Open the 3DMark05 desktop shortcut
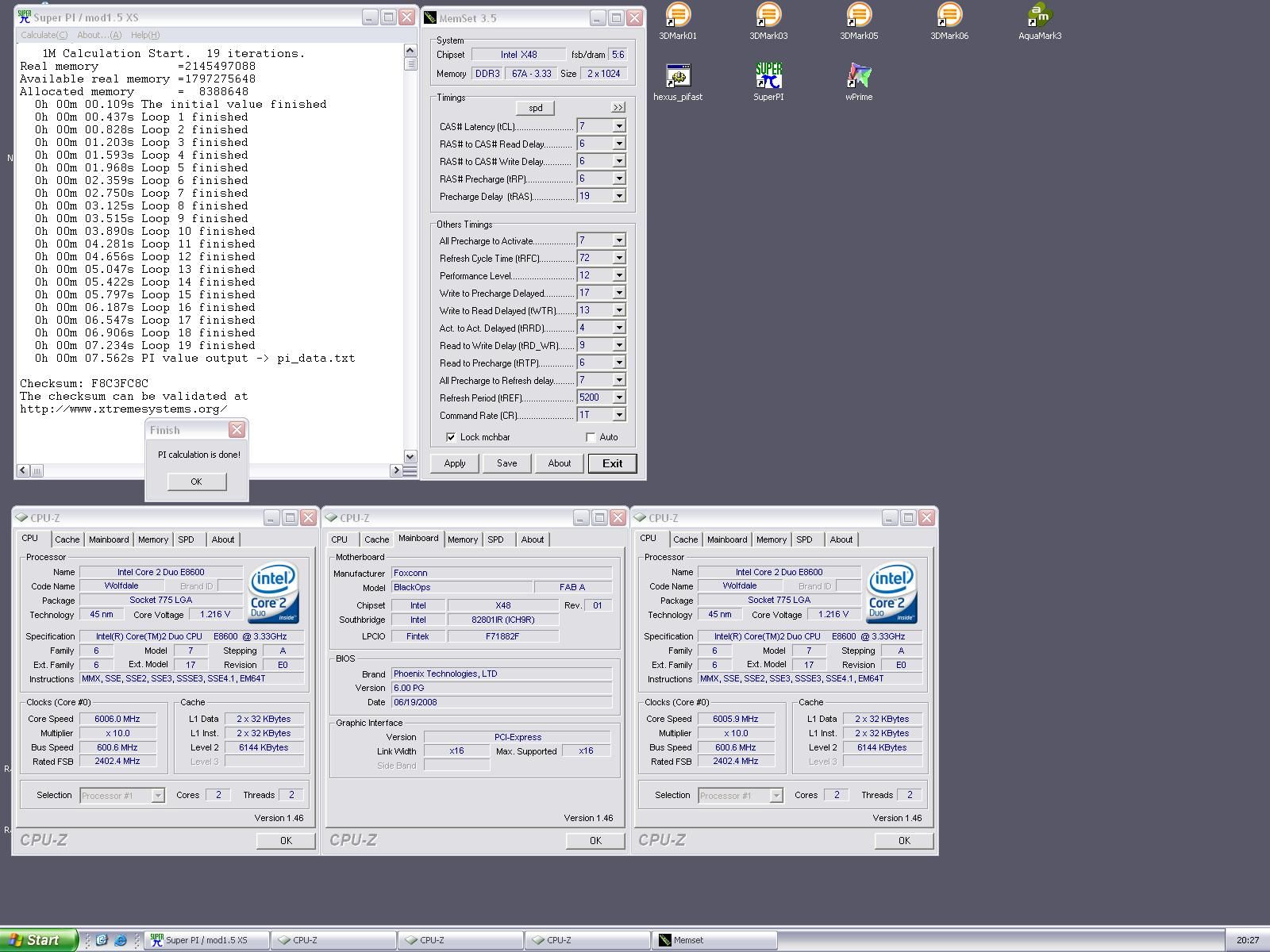 coord(859,21)
